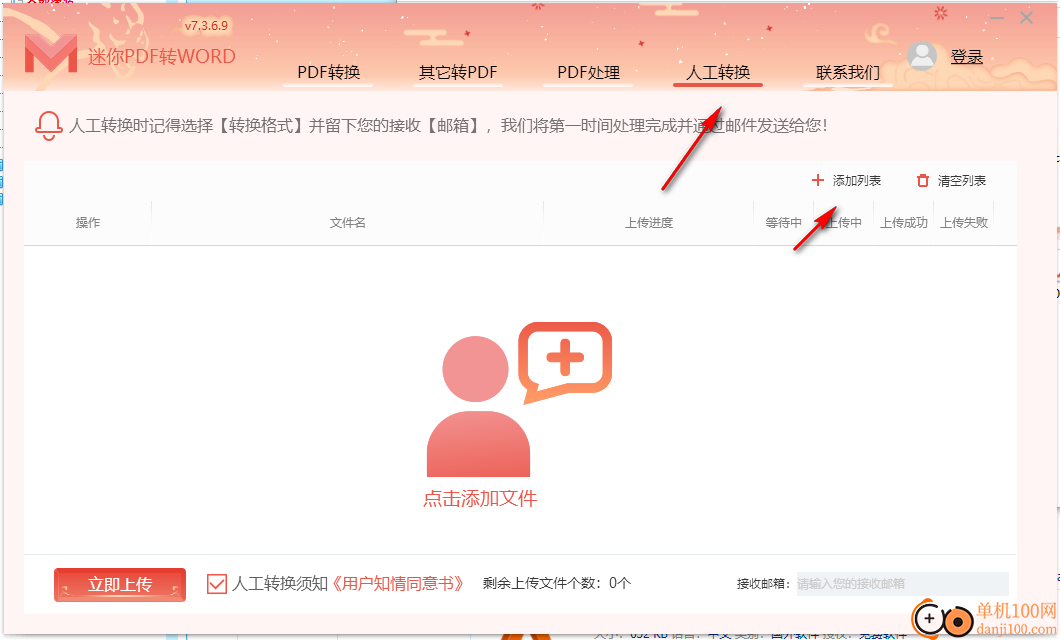Click the 添加列表 label
Image resolution: width=1060 pixels, height=640 pixels.
(857, 180)
